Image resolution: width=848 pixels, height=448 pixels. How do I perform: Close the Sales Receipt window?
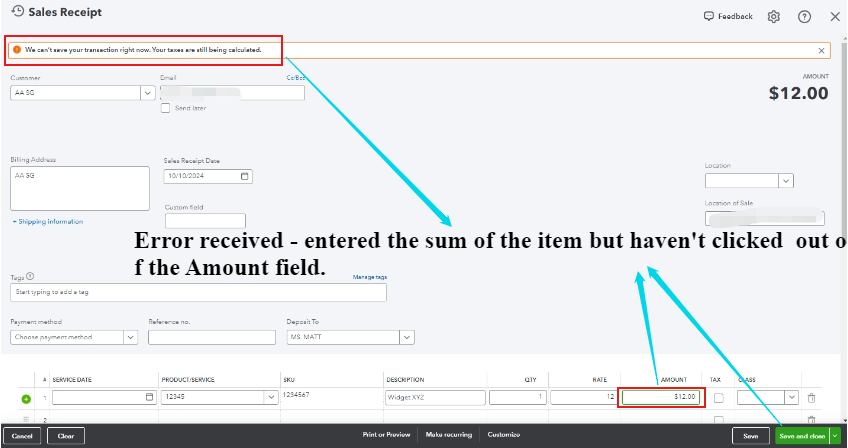coord(835,17)
